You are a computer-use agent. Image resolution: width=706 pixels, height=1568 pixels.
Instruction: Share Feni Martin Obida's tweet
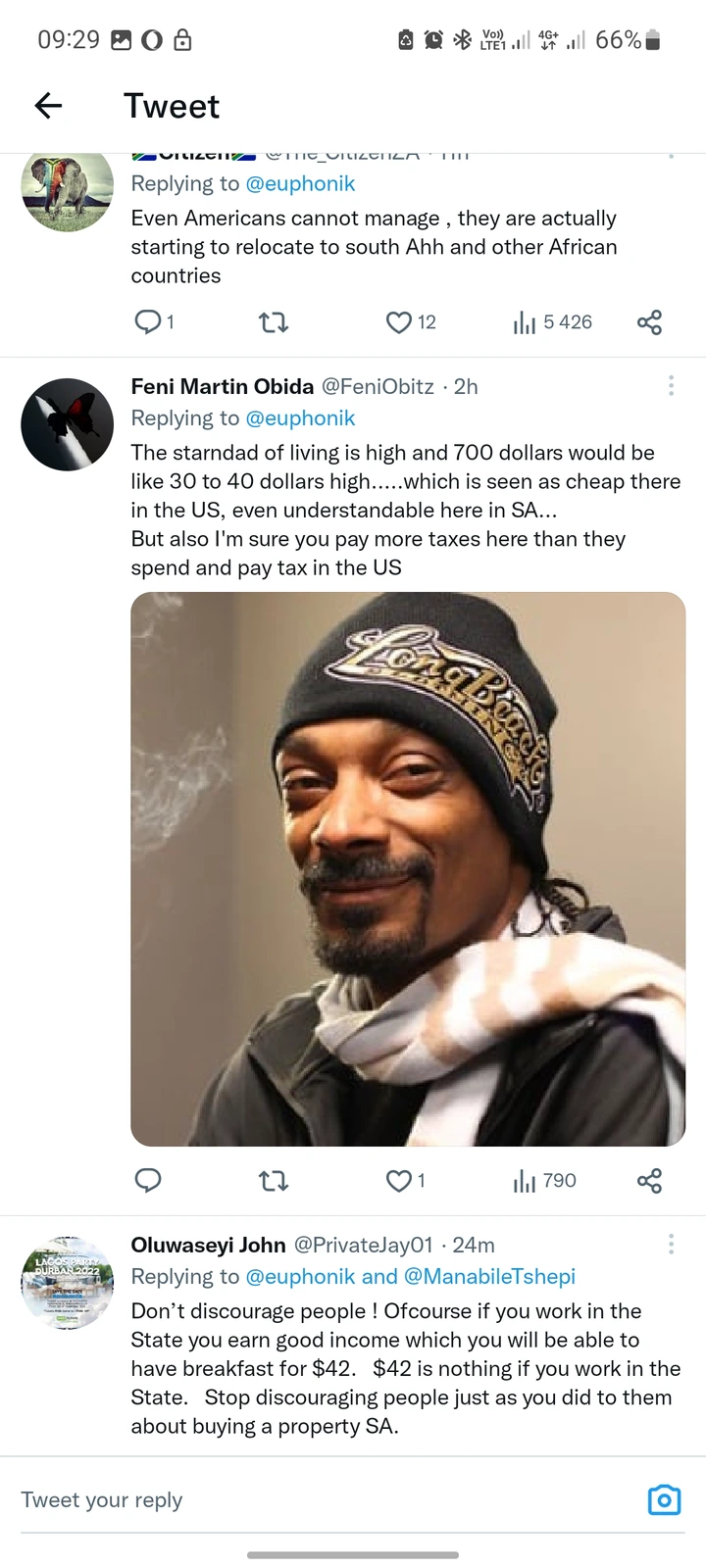pyautogui.click(x=649, y=1180)
